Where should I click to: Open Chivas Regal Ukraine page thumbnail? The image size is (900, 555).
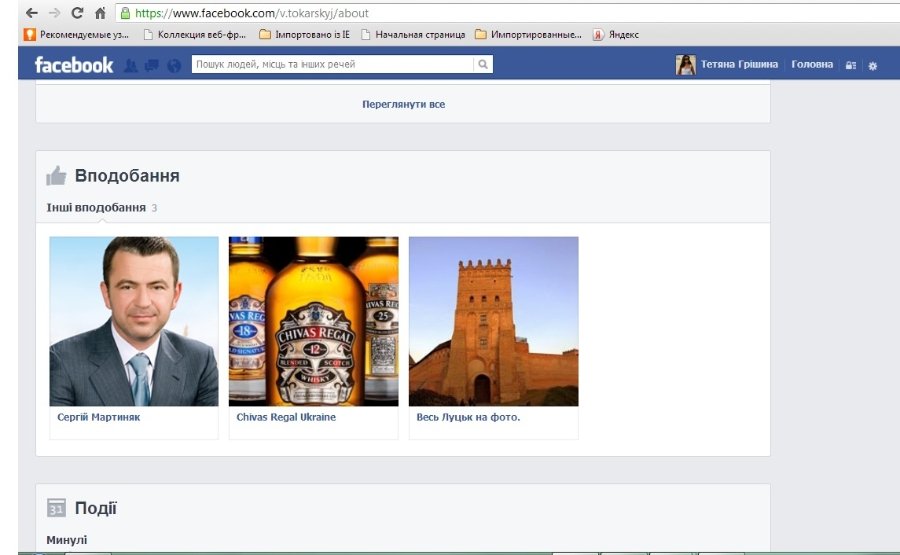click(x=313, y=321)
